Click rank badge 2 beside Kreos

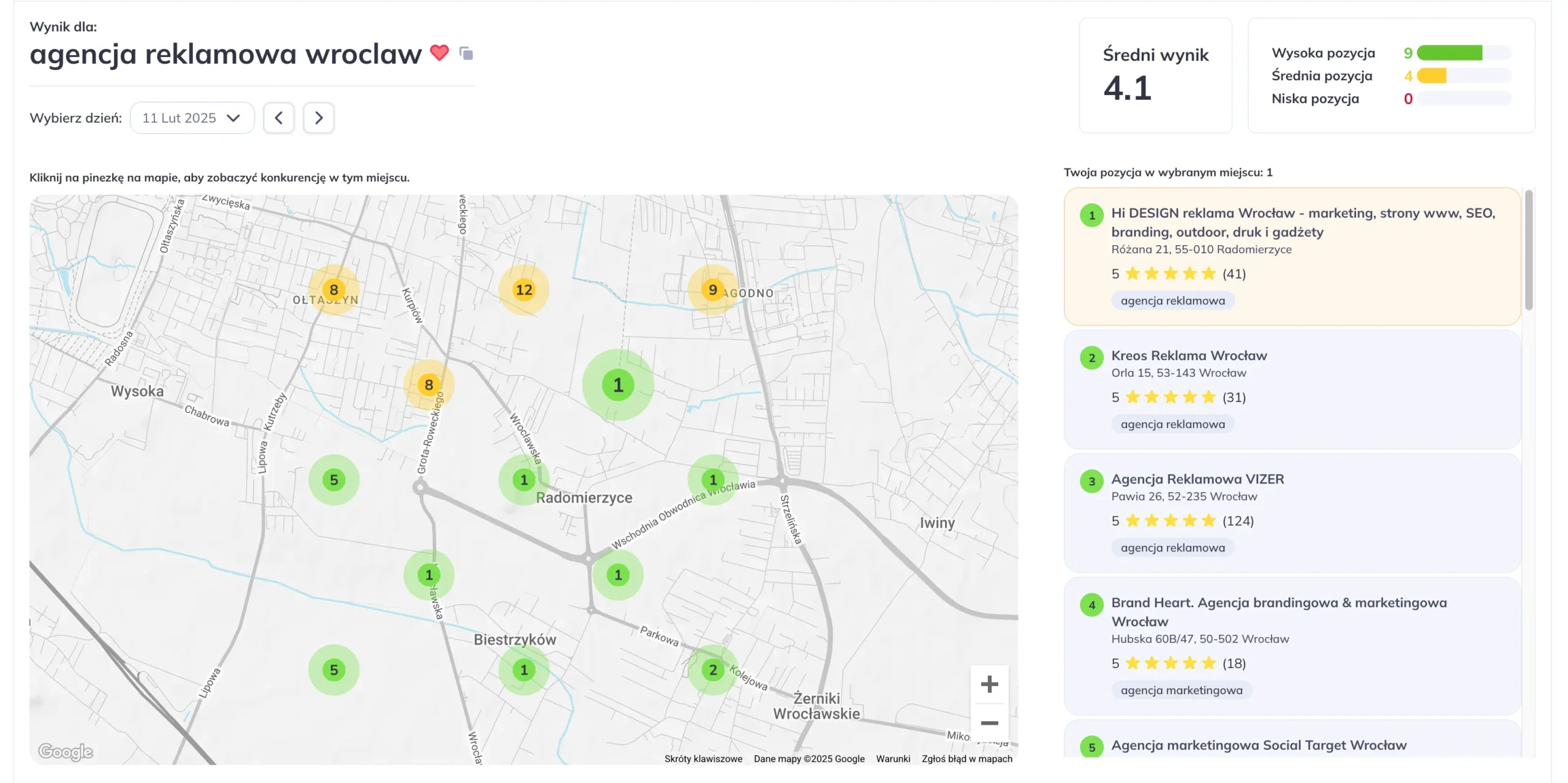pyautogui.click(x=1091, y=358)
